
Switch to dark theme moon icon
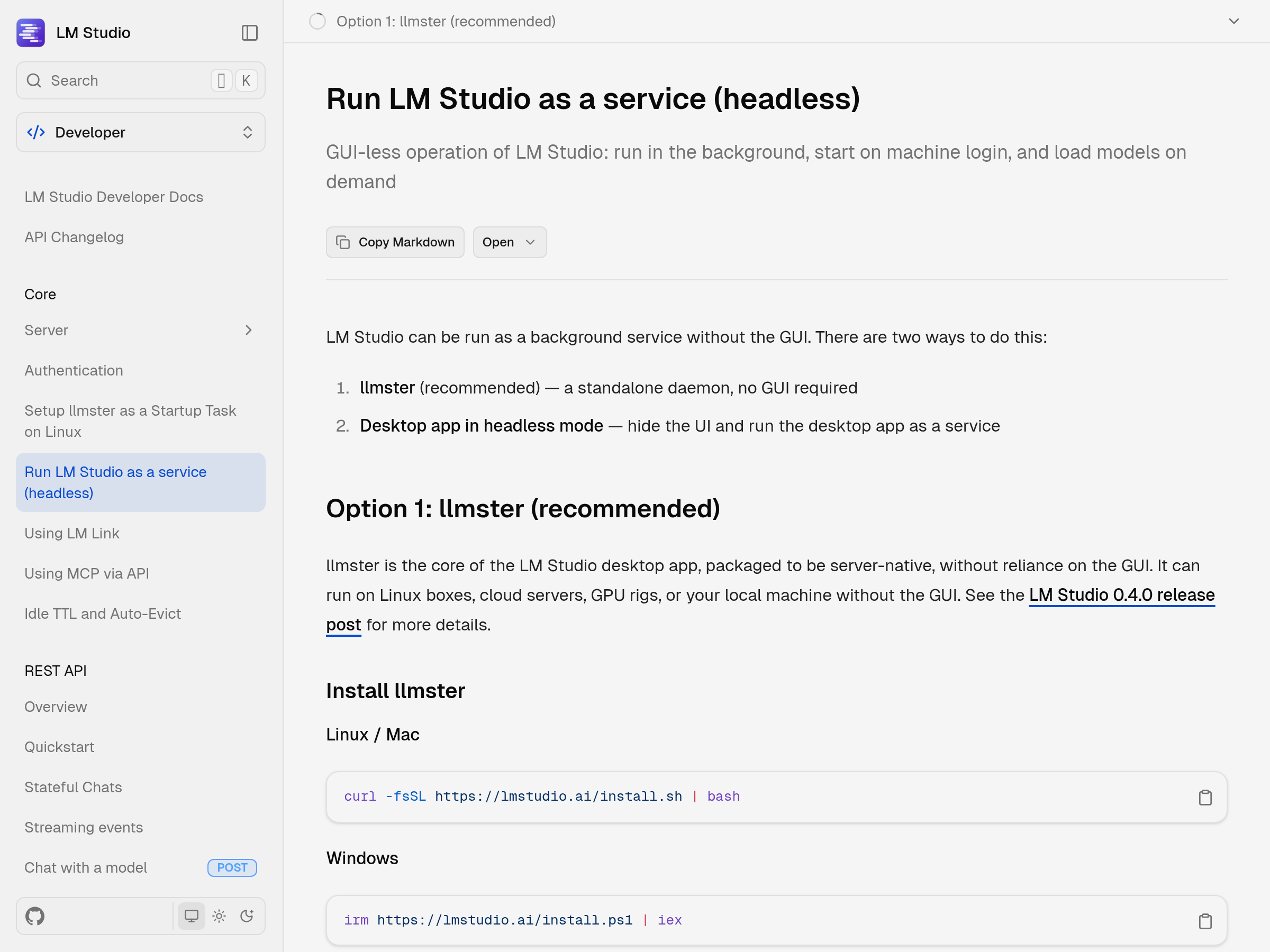click(x=247, y=916)
